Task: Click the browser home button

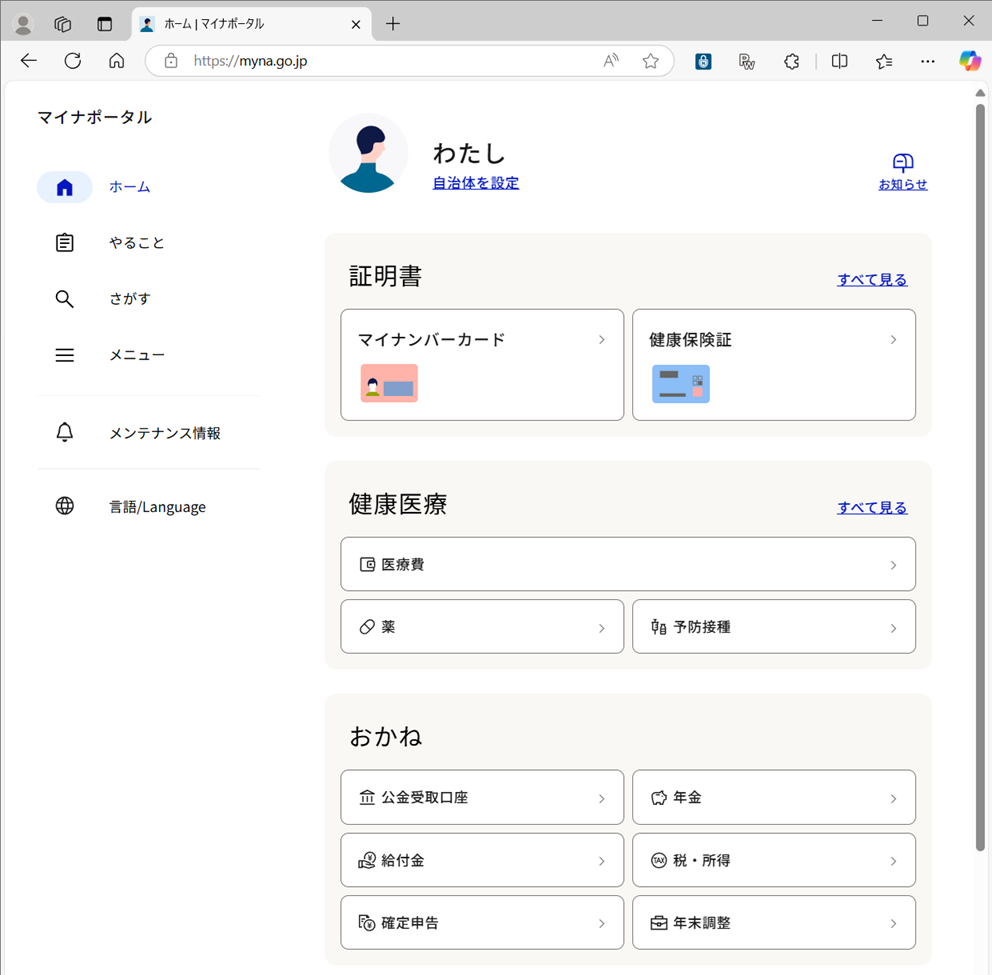Action: coord(116,61)
